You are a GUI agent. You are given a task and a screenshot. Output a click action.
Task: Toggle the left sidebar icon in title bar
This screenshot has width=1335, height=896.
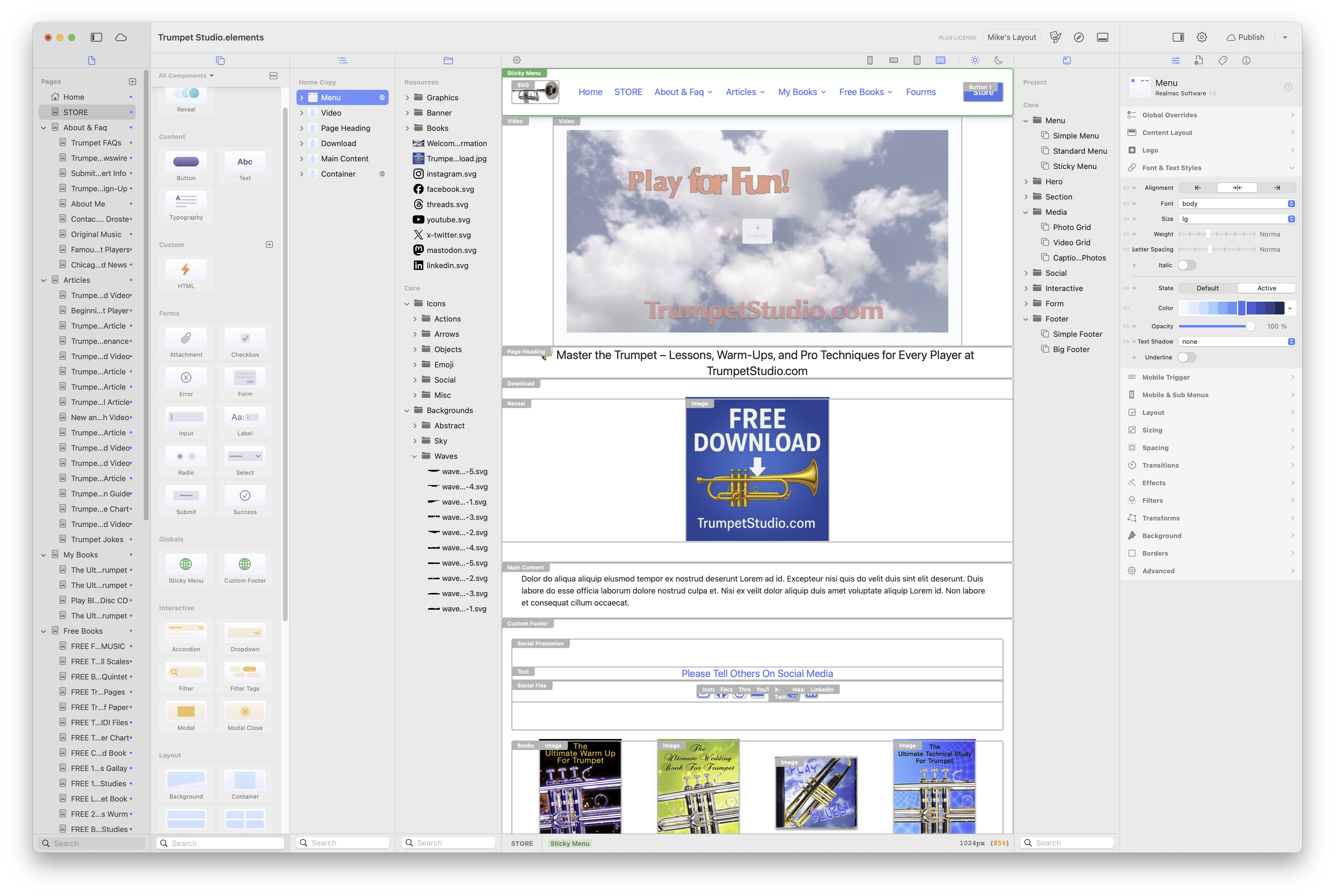point(96,37)
